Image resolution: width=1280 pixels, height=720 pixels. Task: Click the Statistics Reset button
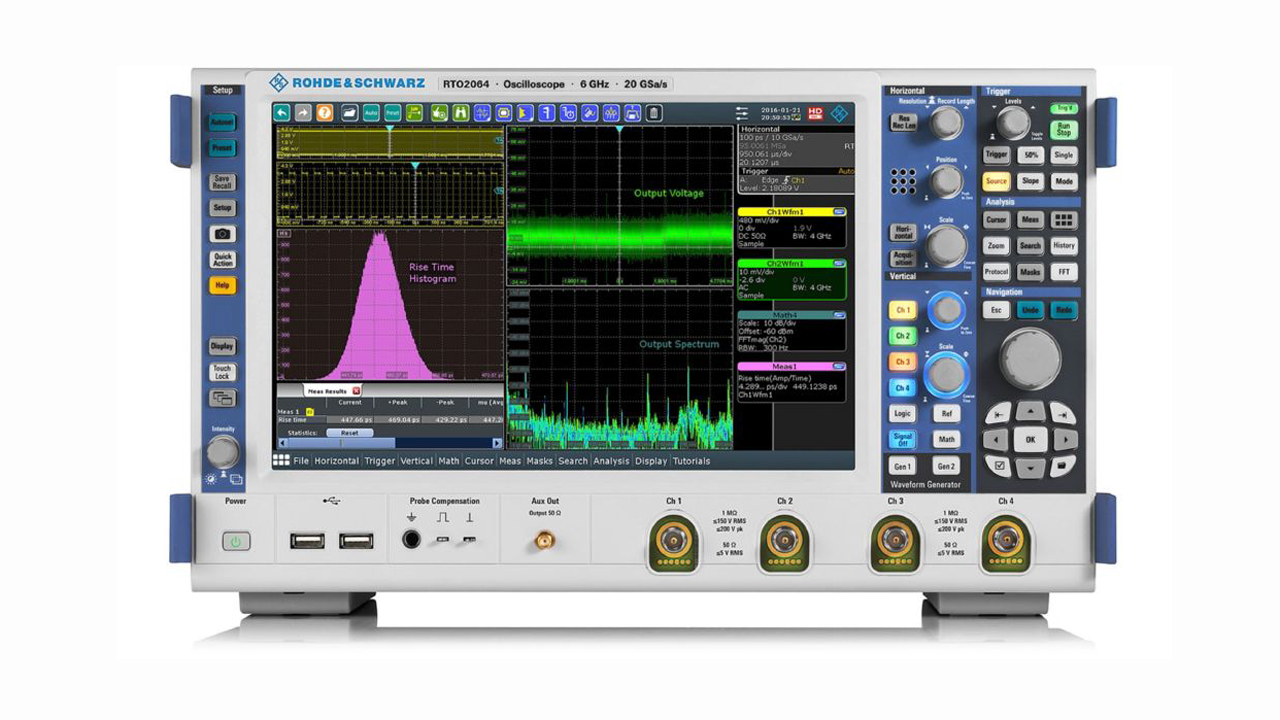(349, 433)
